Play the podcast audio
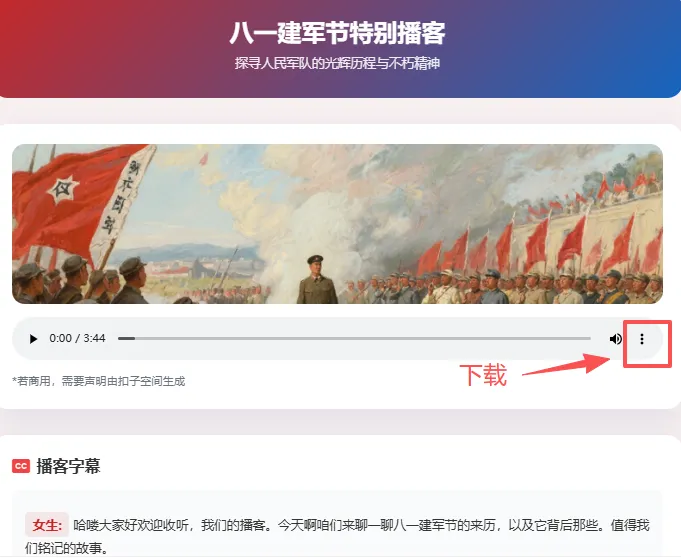 click(33, 339)
